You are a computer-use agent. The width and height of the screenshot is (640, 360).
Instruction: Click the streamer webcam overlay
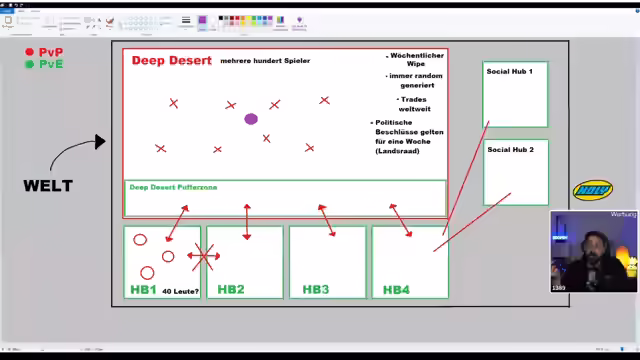point(593,251)
